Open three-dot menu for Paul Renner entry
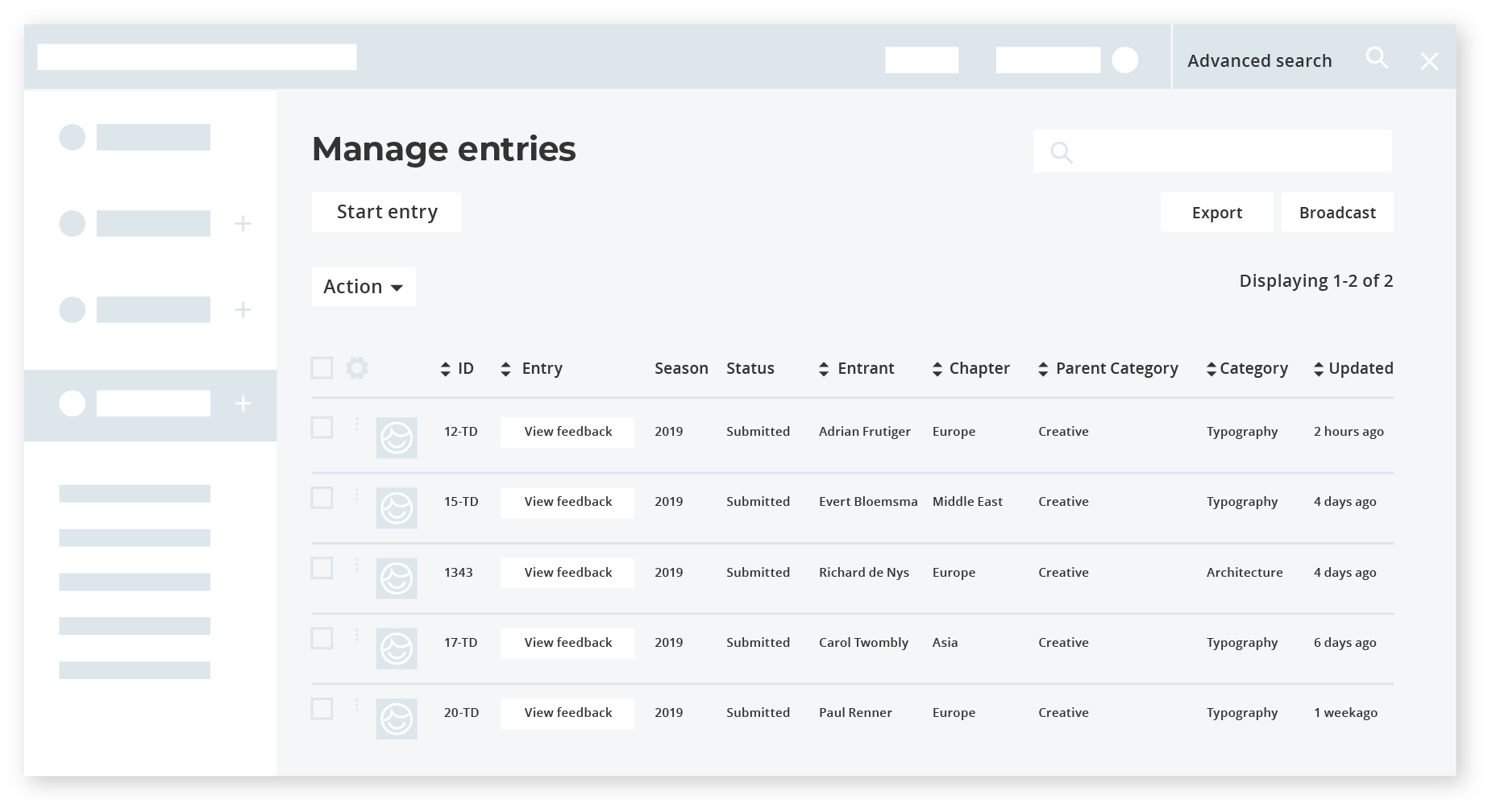Image resolution: width=1492 pixels, height=812 pixels. click(x=357, y=706)
